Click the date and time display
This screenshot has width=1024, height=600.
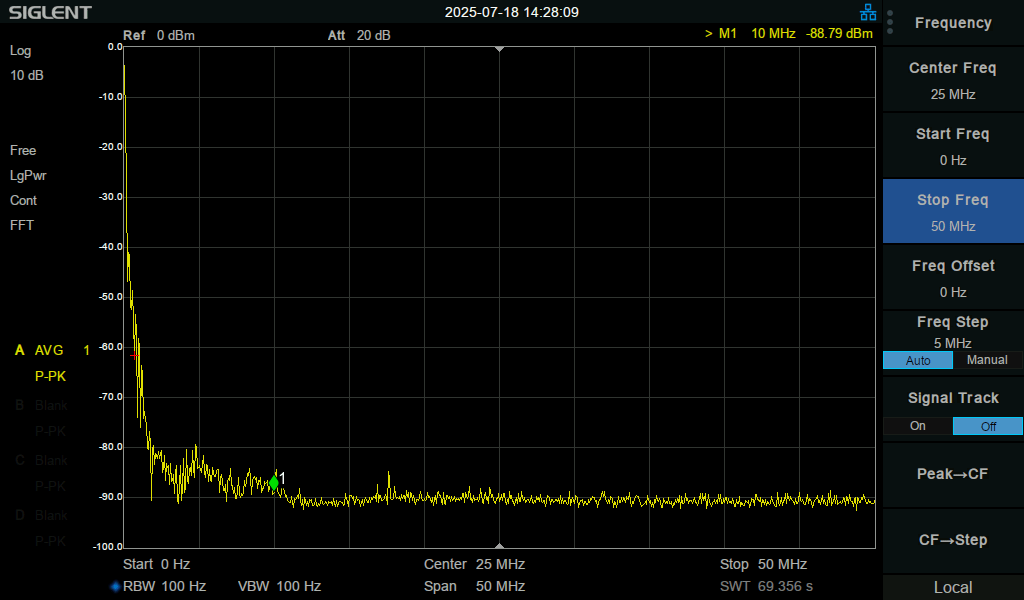[x=511, y=12]
